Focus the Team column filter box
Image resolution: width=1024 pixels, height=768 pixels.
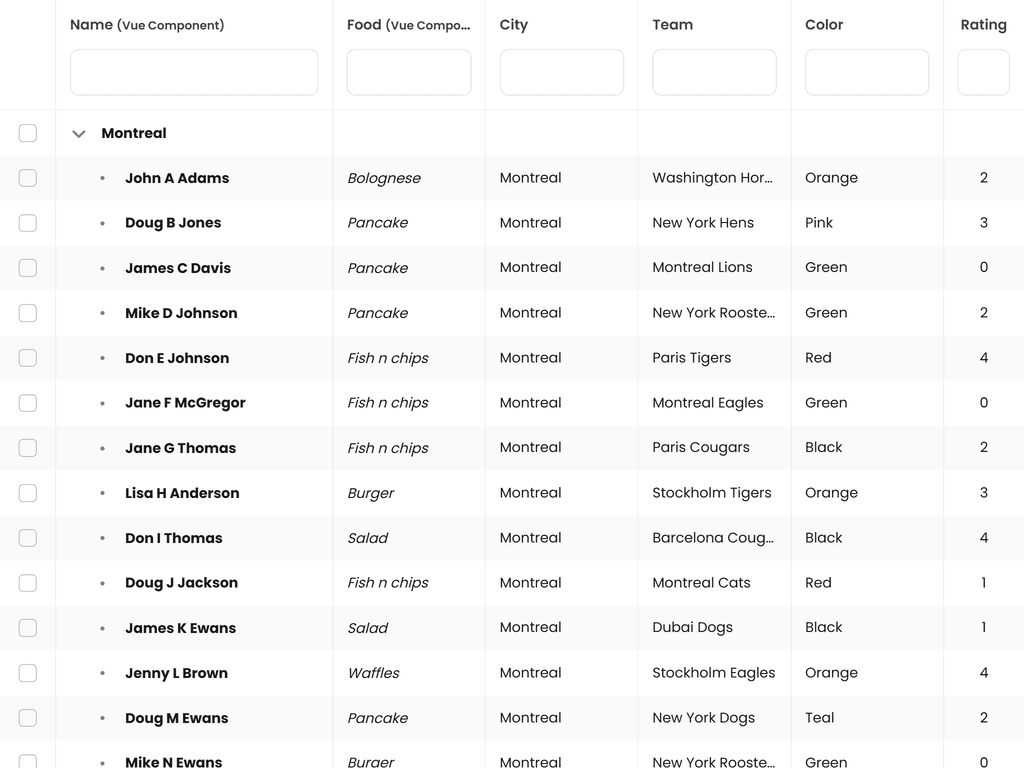[714, 73]
